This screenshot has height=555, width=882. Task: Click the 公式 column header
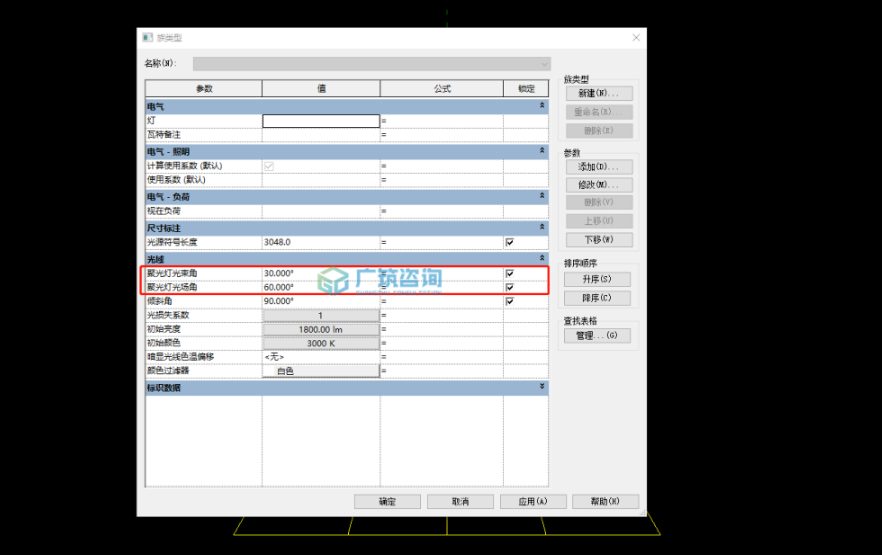tap(442, 88)
